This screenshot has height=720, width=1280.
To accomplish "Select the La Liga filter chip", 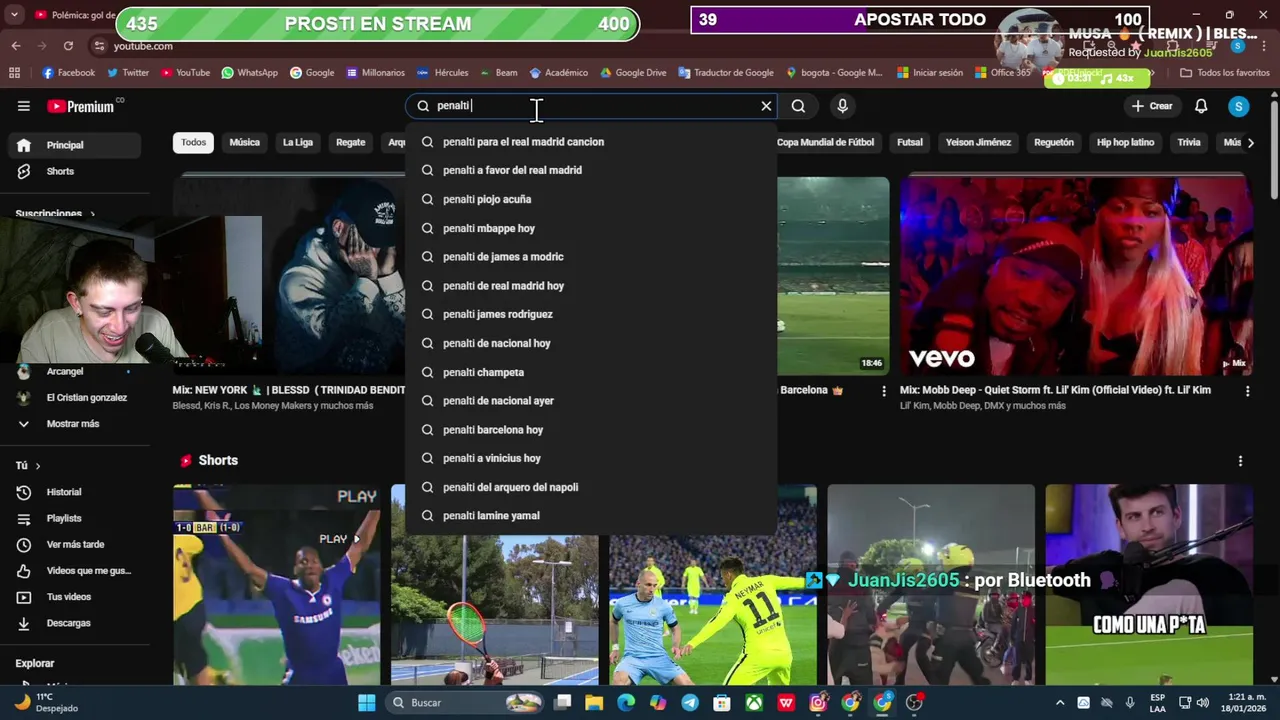I will point(298,142).
